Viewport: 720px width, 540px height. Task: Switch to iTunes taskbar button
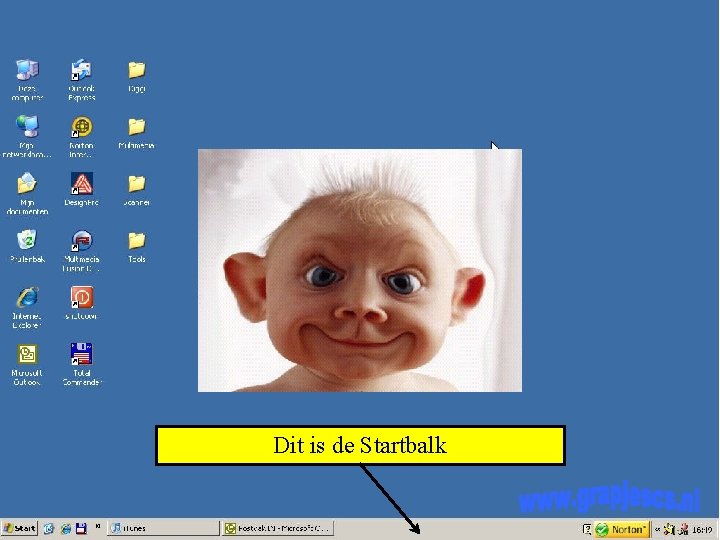(x=163, y=529)
